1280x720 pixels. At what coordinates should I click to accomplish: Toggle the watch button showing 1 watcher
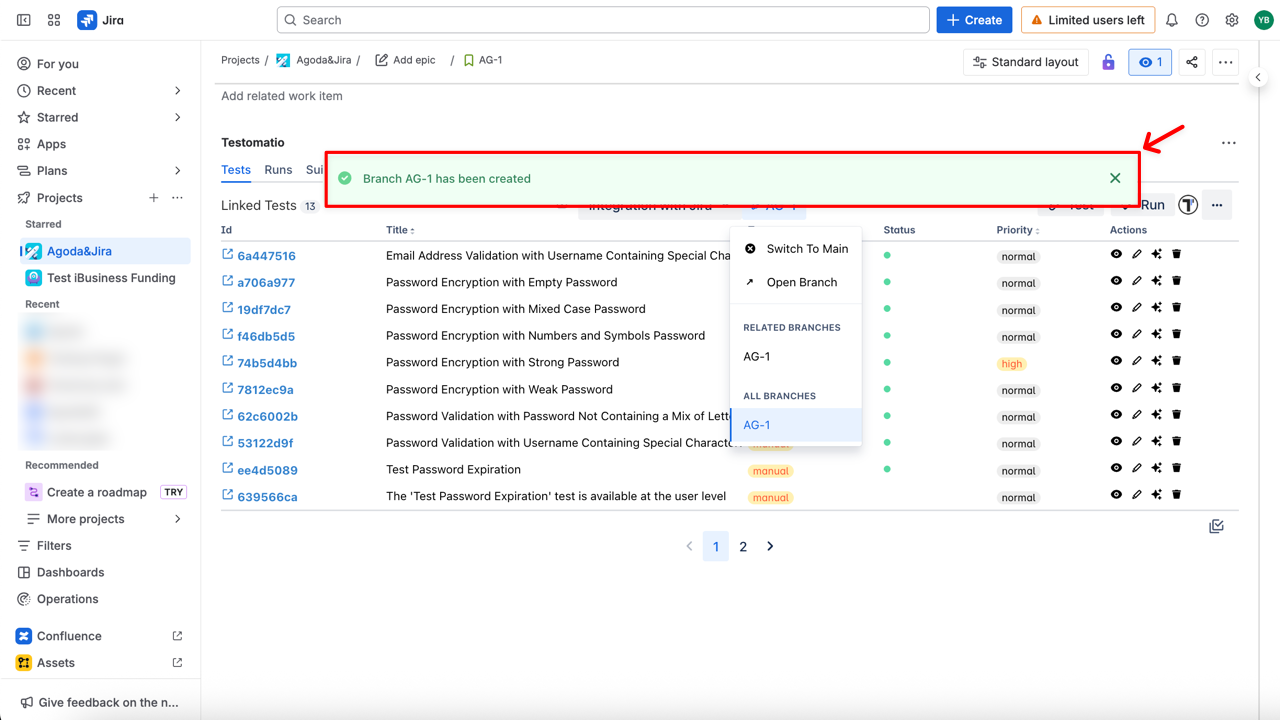[1151, 62]
